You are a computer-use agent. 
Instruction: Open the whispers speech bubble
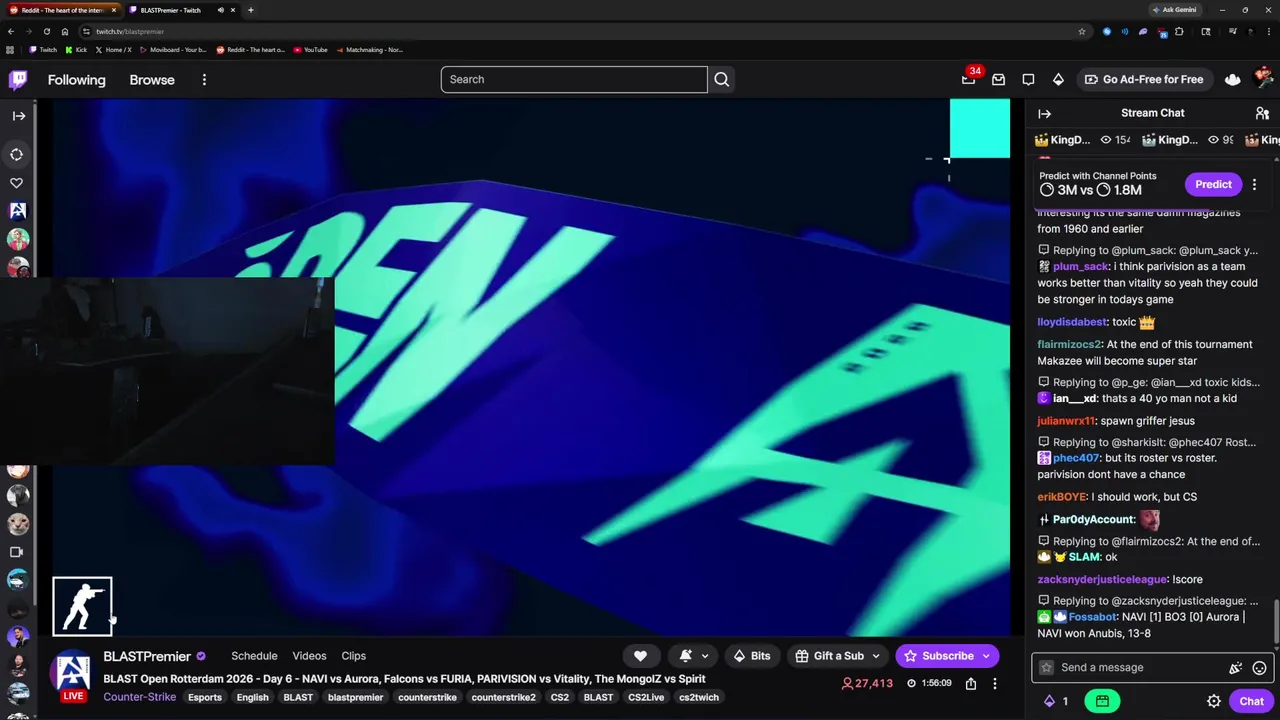pos(1028,79)
